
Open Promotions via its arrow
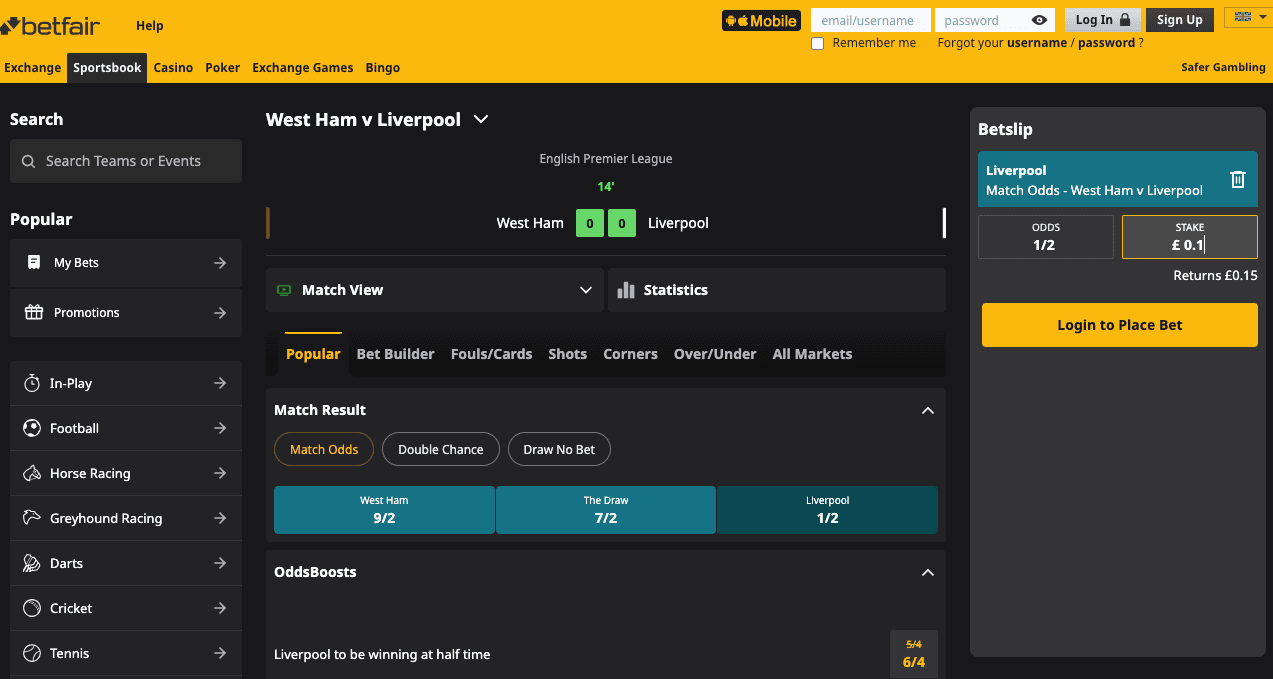pyautogui.click(x=220, y=312)
